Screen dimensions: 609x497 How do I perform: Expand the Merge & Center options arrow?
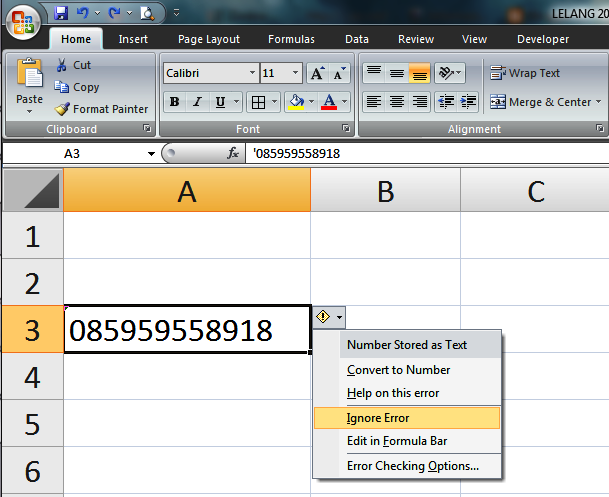click(x=598, y=102)
